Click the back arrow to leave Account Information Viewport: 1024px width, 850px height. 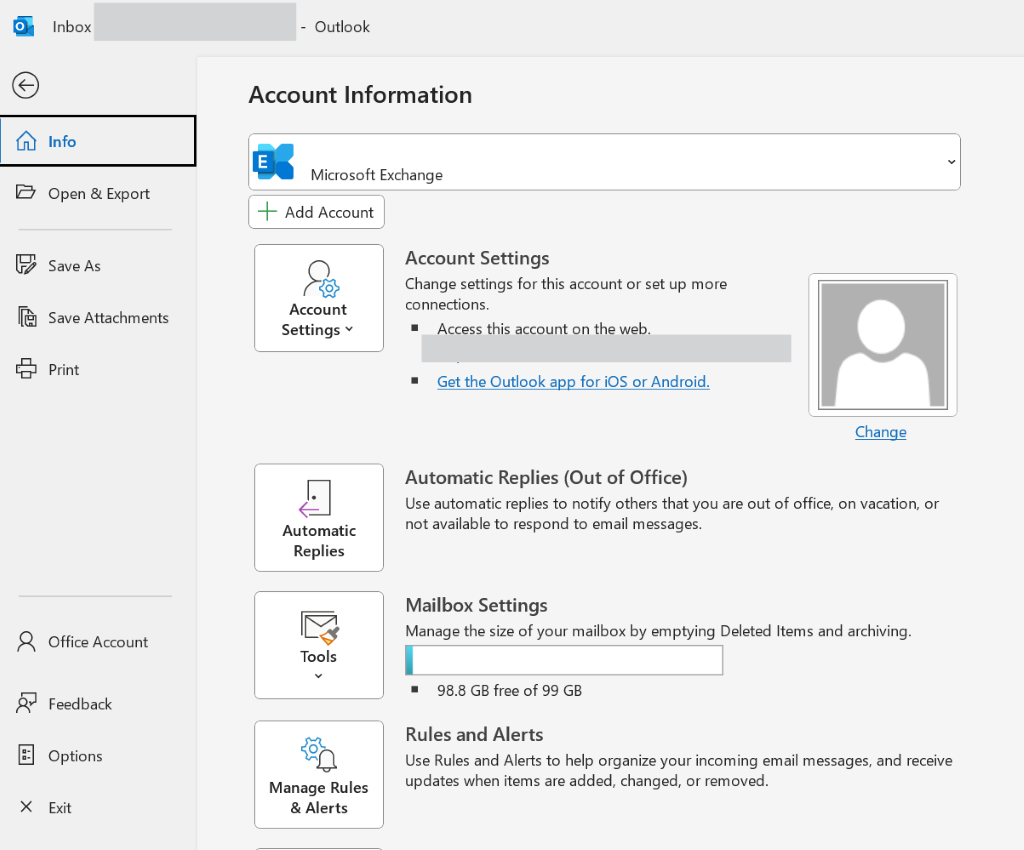point(25,85)
